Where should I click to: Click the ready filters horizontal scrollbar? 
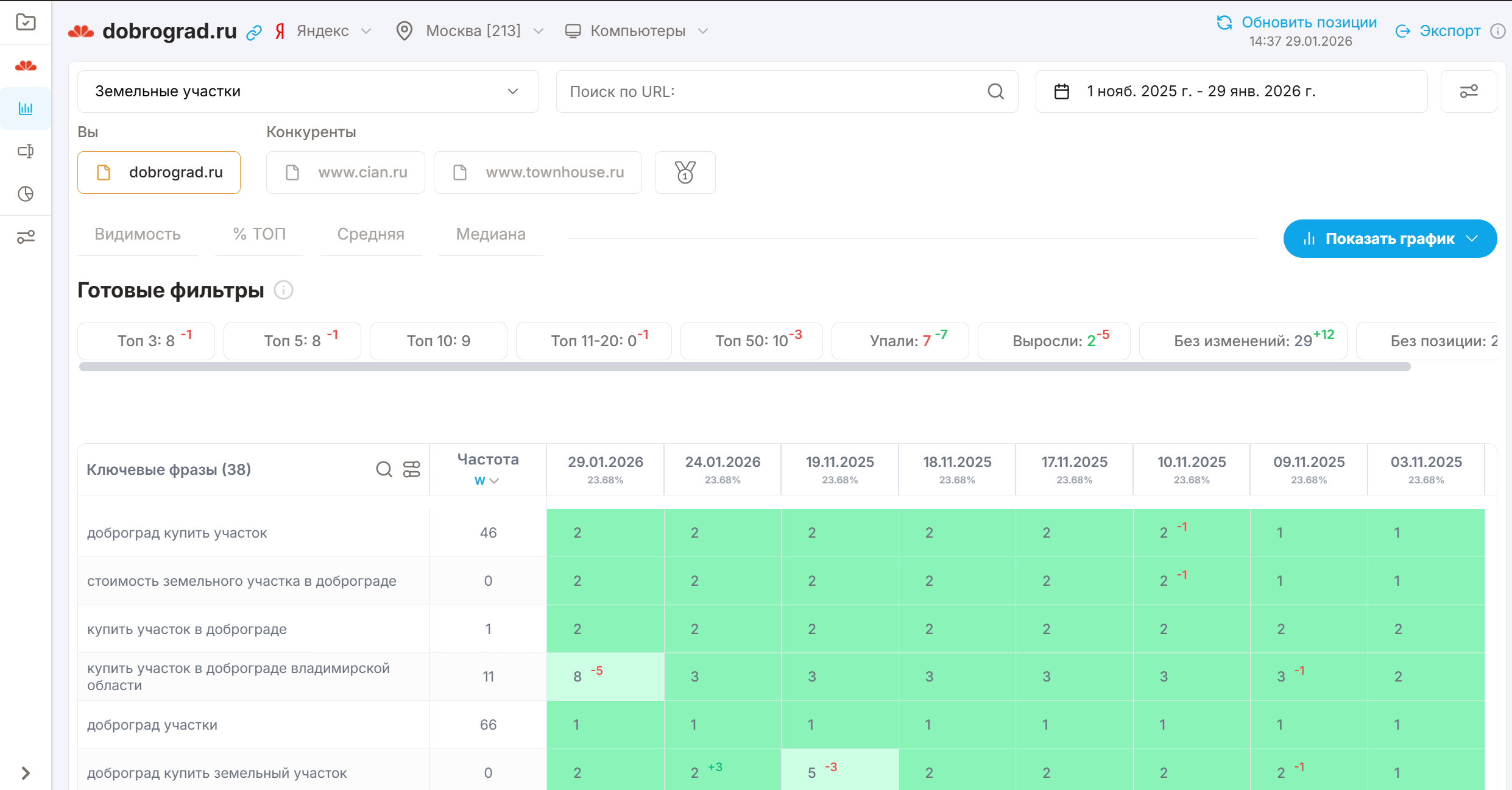[x=744, y=367]
